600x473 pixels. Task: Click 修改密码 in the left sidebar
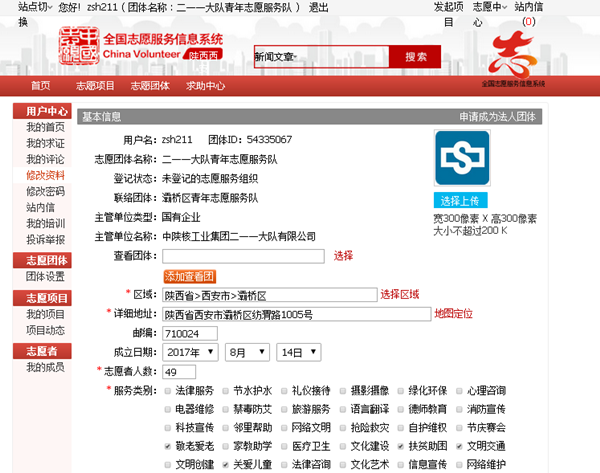45,191
